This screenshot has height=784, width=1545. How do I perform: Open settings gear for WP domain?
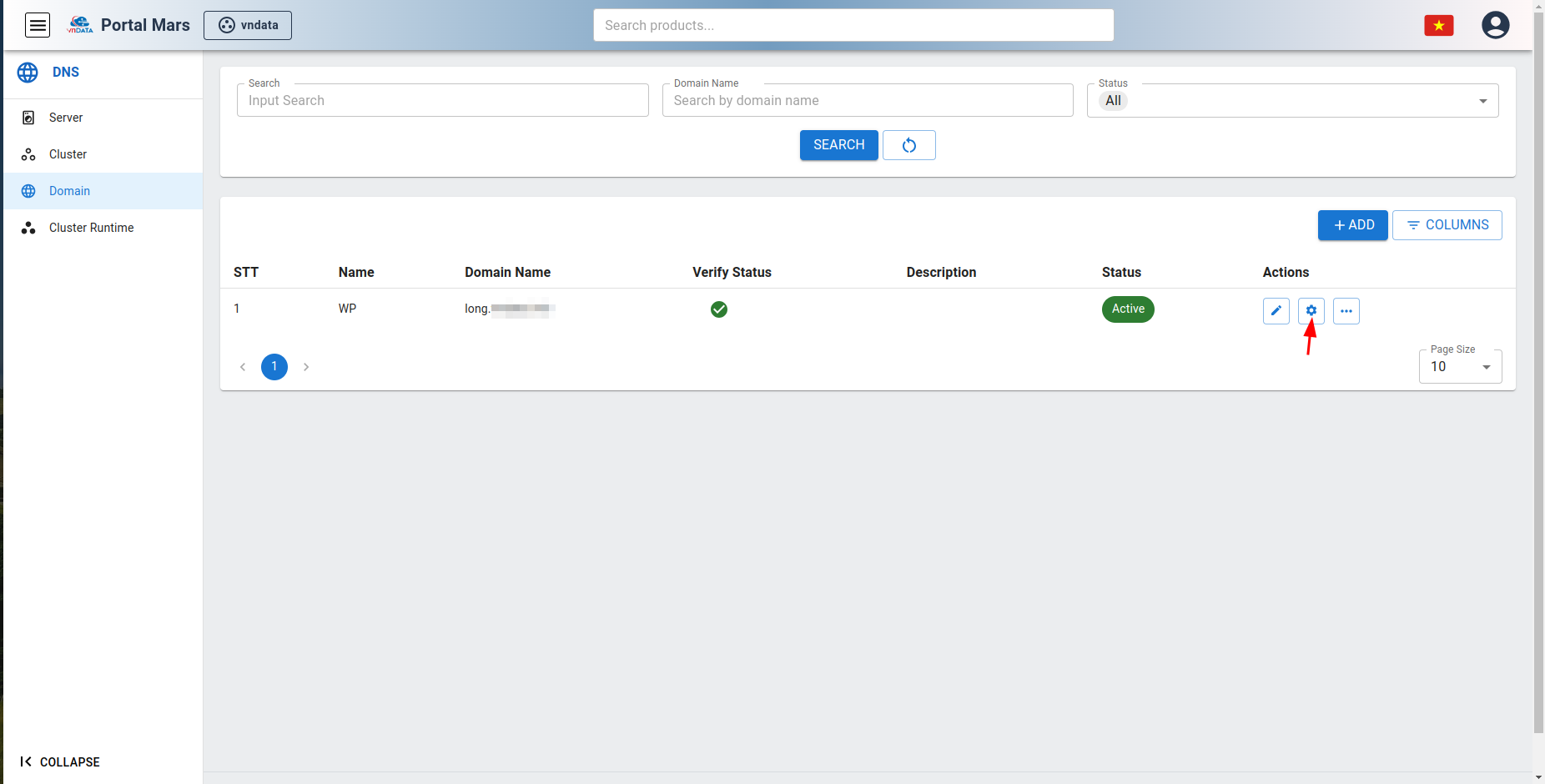click(x=1311, y=311)
